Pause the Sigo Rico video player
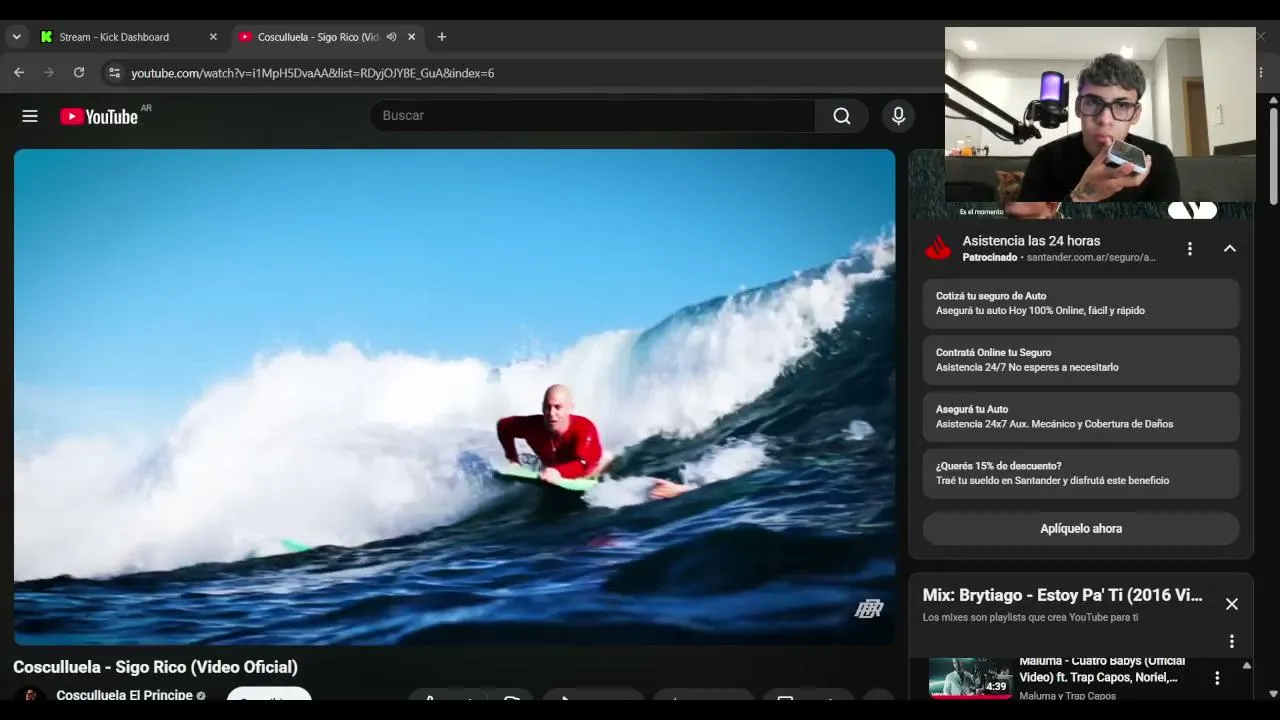Viewport: 1280px width, 720px height. [x=454, y=397]
